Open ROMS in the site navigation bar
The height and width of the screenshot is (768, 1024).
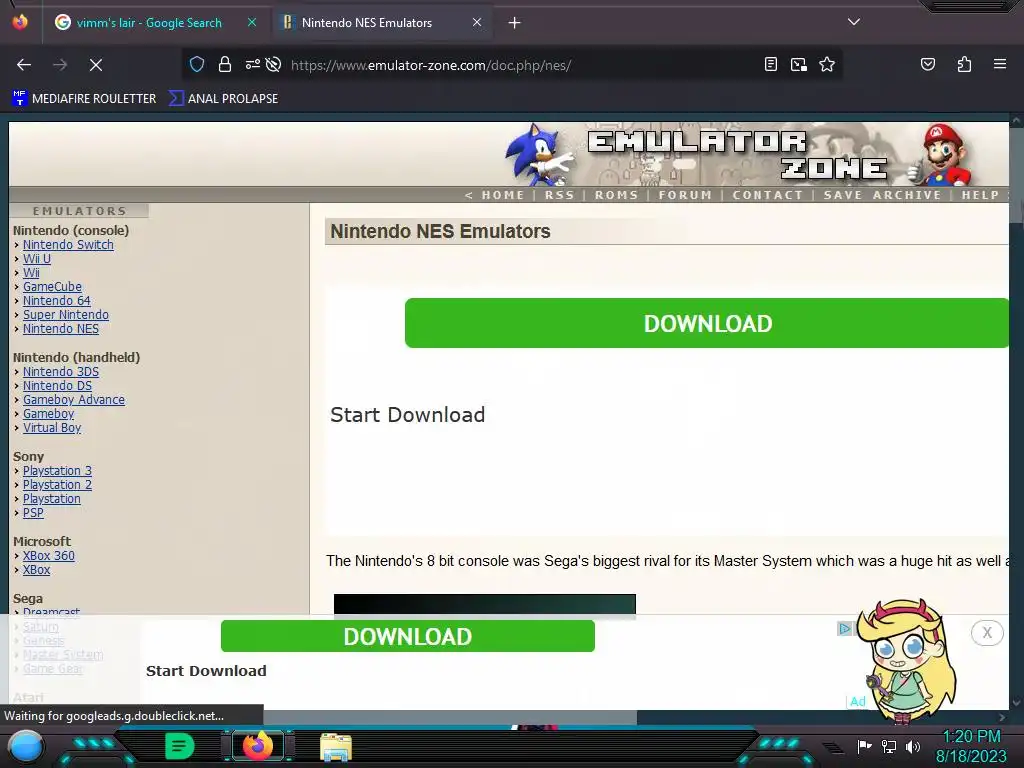coord(616,195)
